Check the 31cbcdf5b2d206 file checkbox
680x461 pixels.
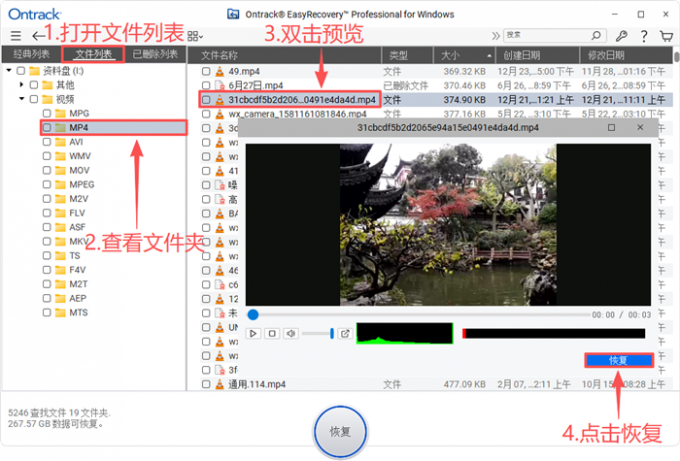206,100
